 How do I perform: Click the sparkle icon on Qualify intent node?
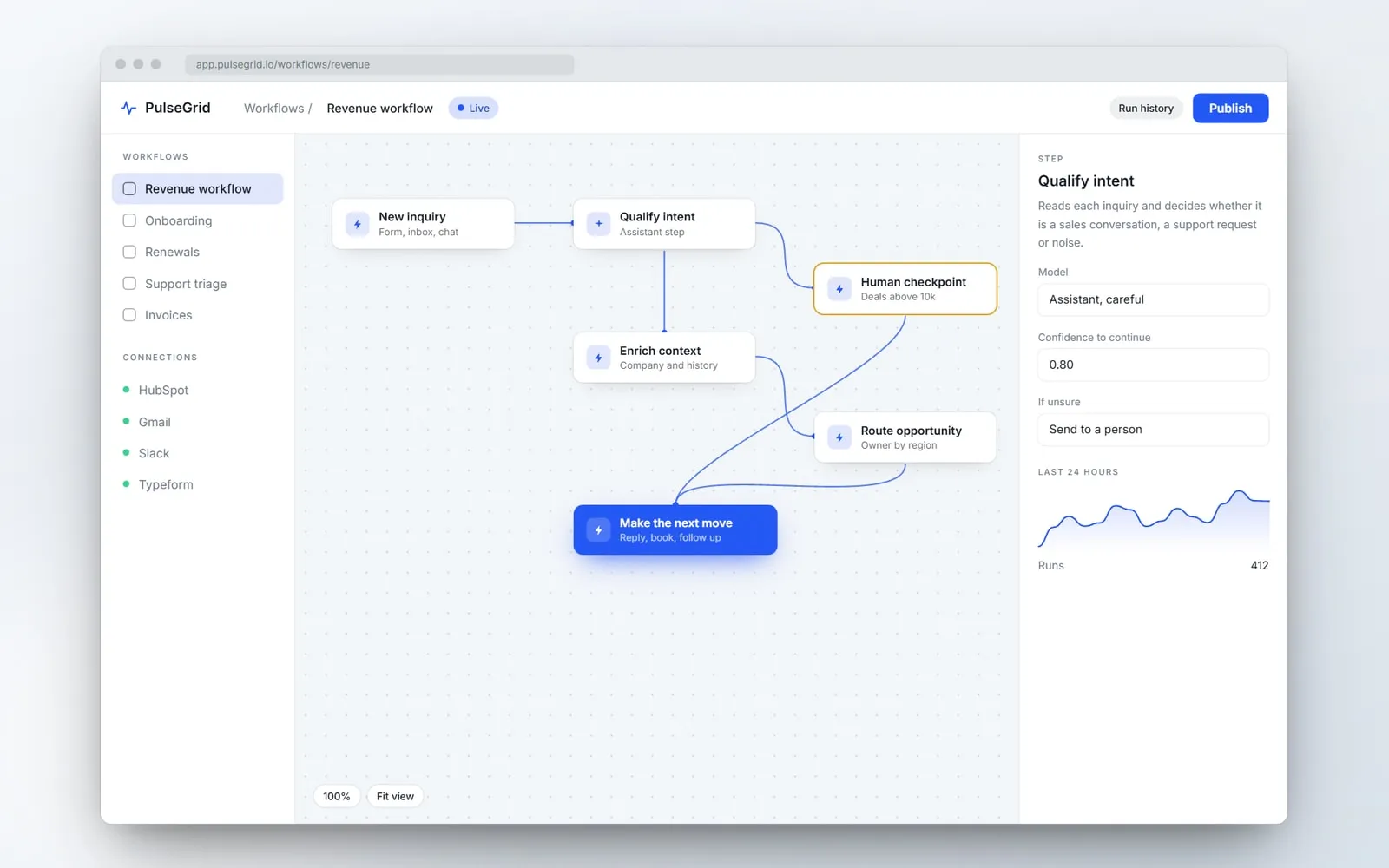click(598, 224)
